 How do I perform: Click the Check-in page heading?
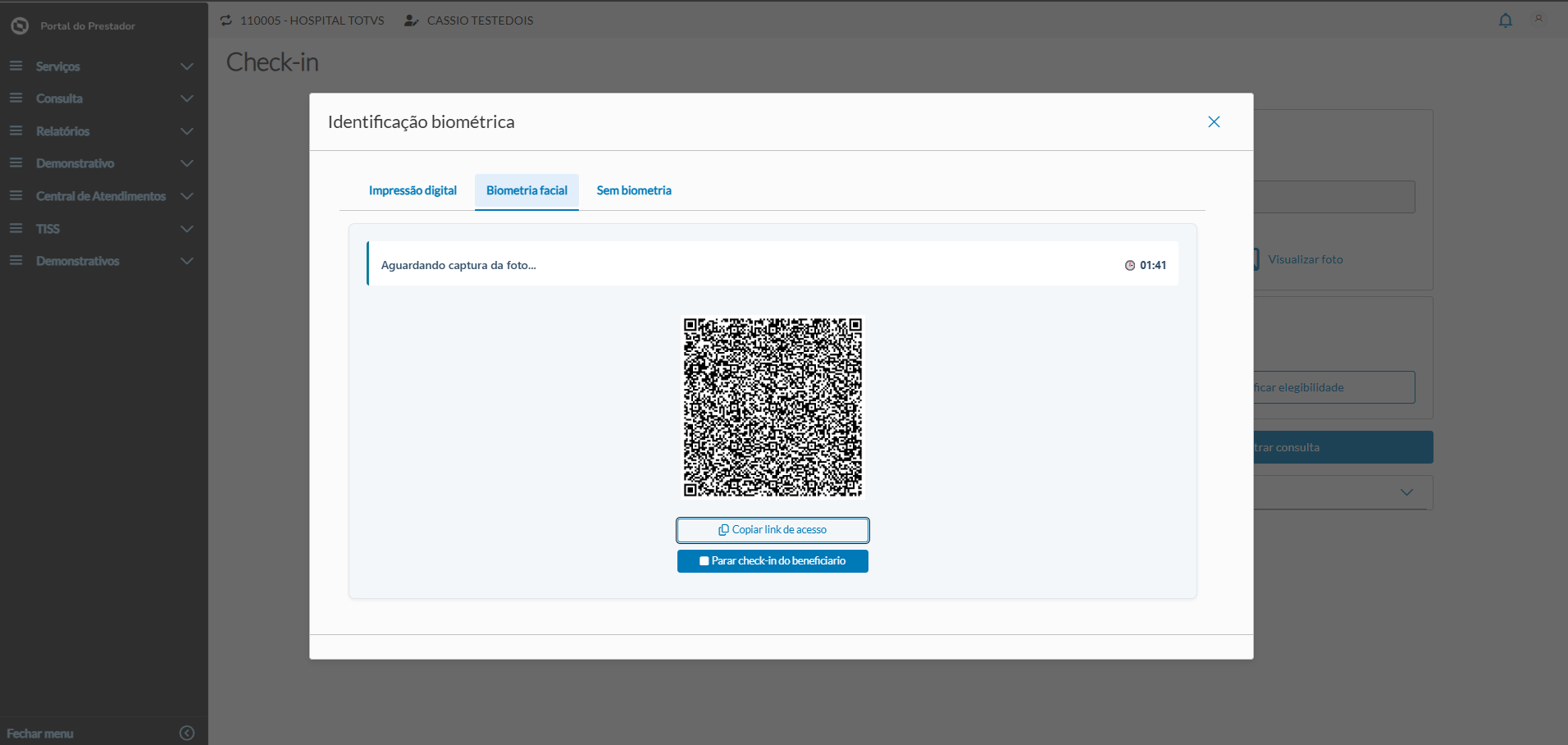coord(272,62)
